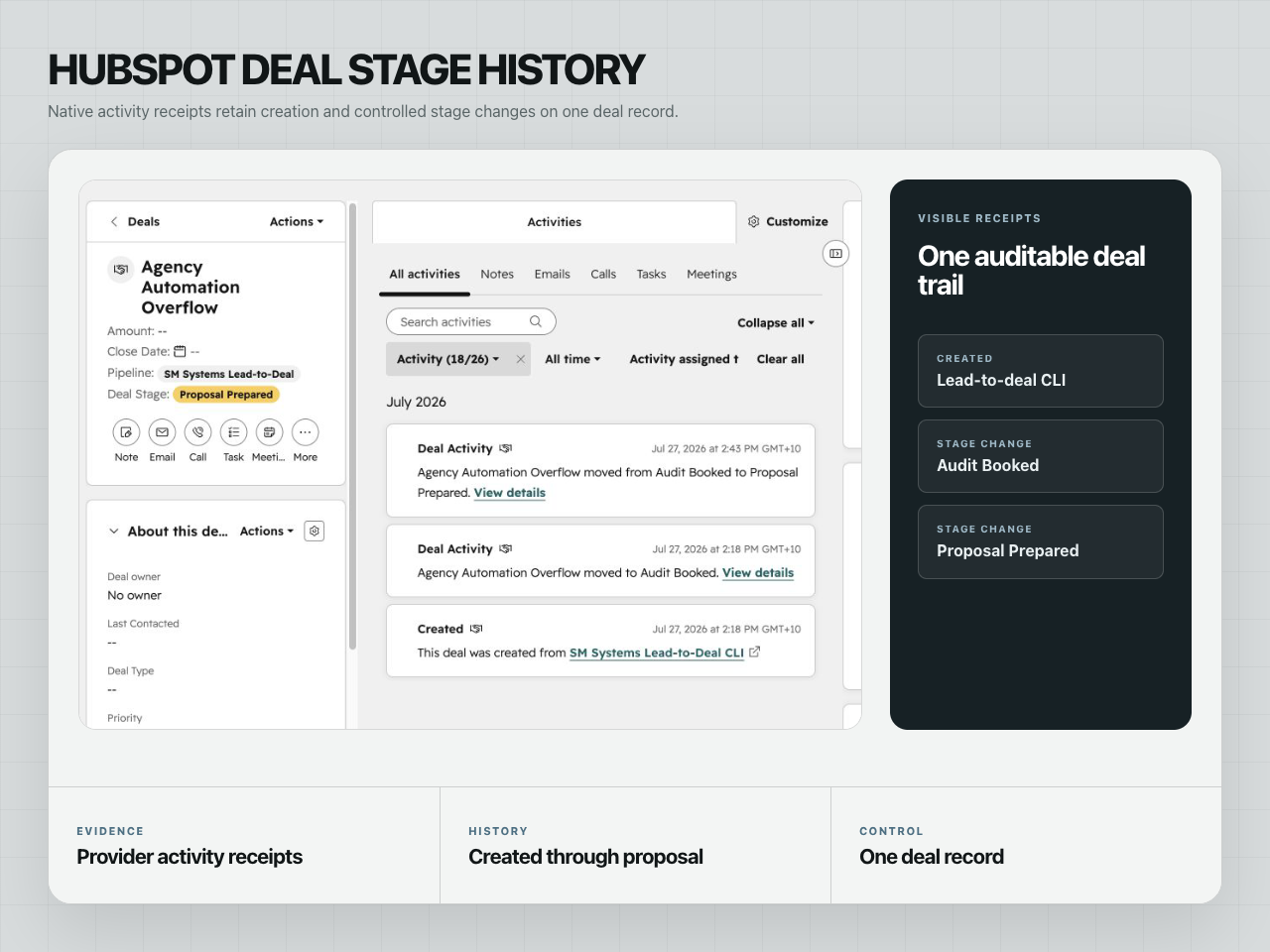Click the Agency Automation Overflow deal title
Viewport: 1270px width, 952px height.
[190, 288]
